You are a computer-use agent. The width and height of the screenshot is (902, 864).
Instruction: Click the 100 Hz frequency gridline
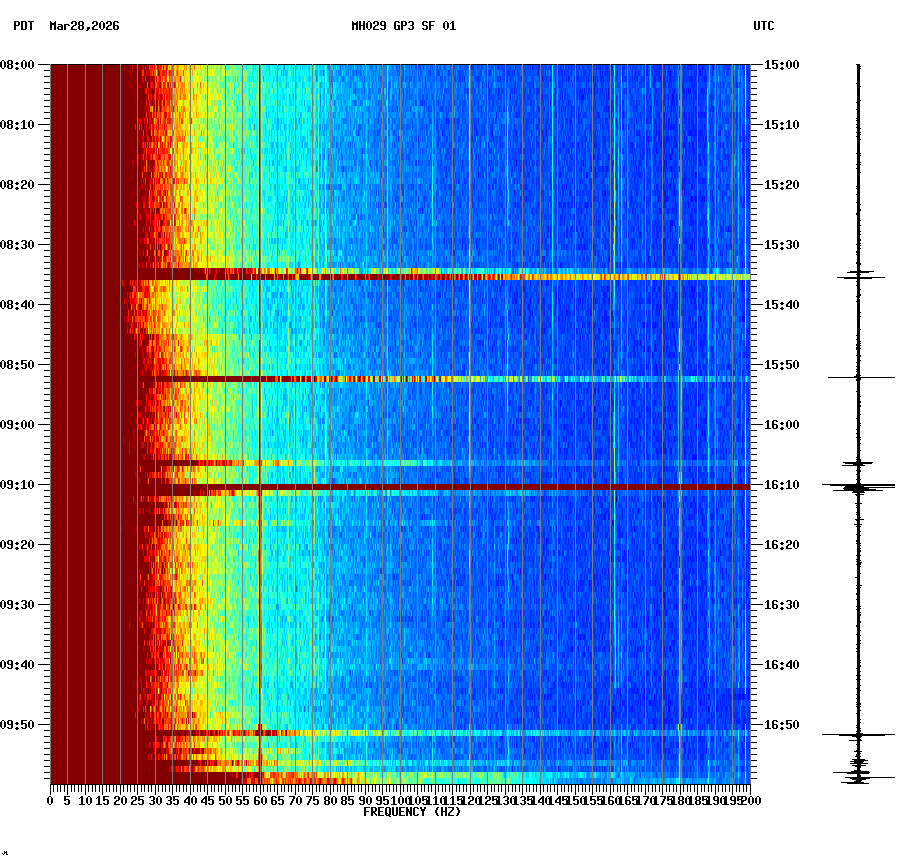point(399,400)
